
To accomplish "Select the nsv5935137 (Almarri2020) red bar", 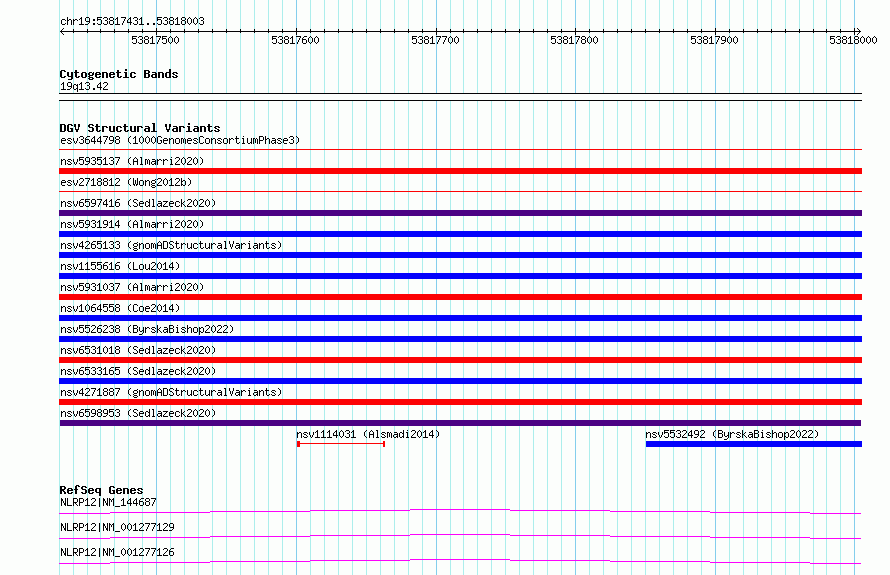I will coord(460,171).
